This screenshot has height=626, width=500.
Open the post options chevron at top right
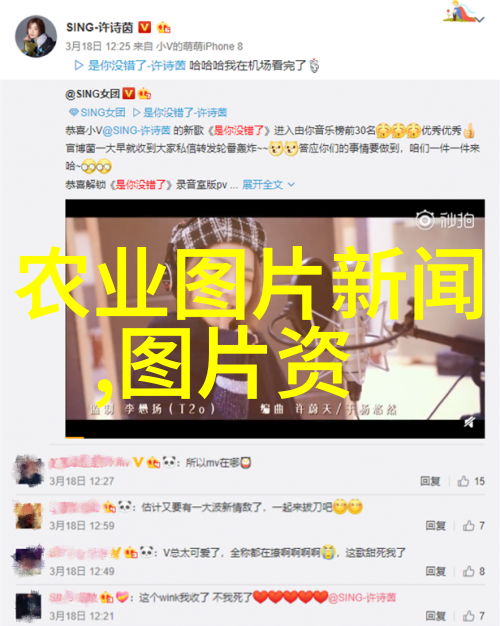point(480,19)
